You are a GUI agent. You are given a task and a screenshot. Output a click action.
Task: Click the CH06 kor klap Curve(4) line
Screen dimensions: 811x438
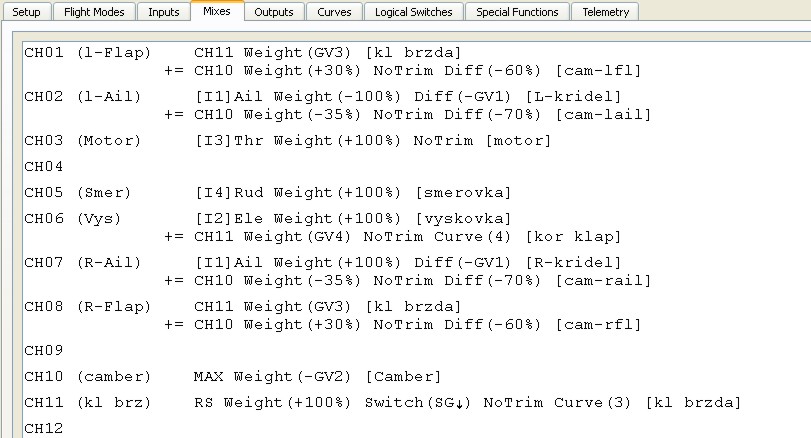tap(407, 237)
